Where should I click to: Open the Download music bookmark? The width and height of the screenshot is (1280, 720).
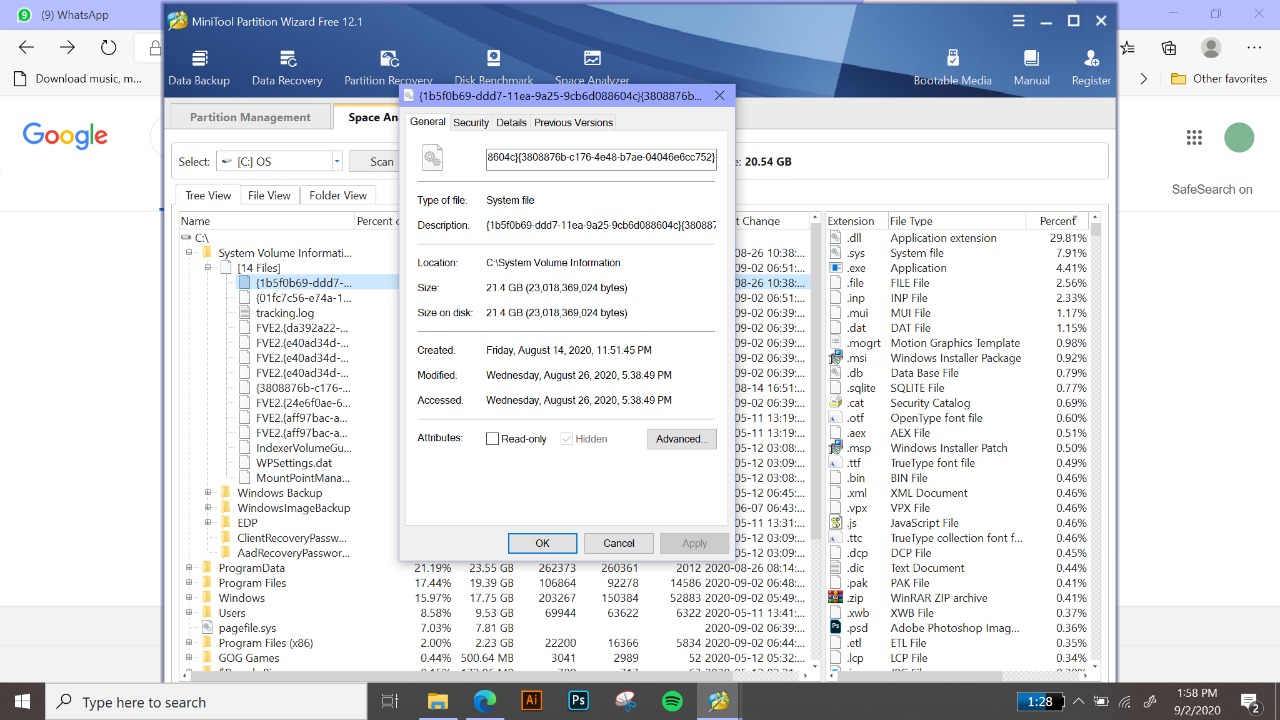click(78, 78)
